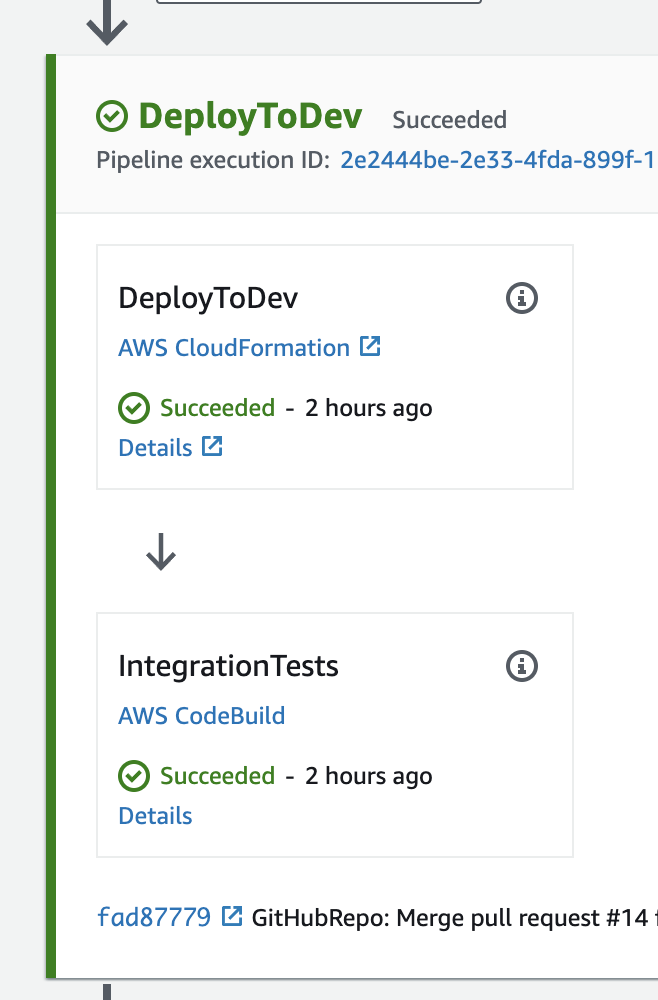This screenshot has width=658, height=1000.
Task: Click the Succeeded check icon in IntegrationTests action
Action: tap(134, 776)
